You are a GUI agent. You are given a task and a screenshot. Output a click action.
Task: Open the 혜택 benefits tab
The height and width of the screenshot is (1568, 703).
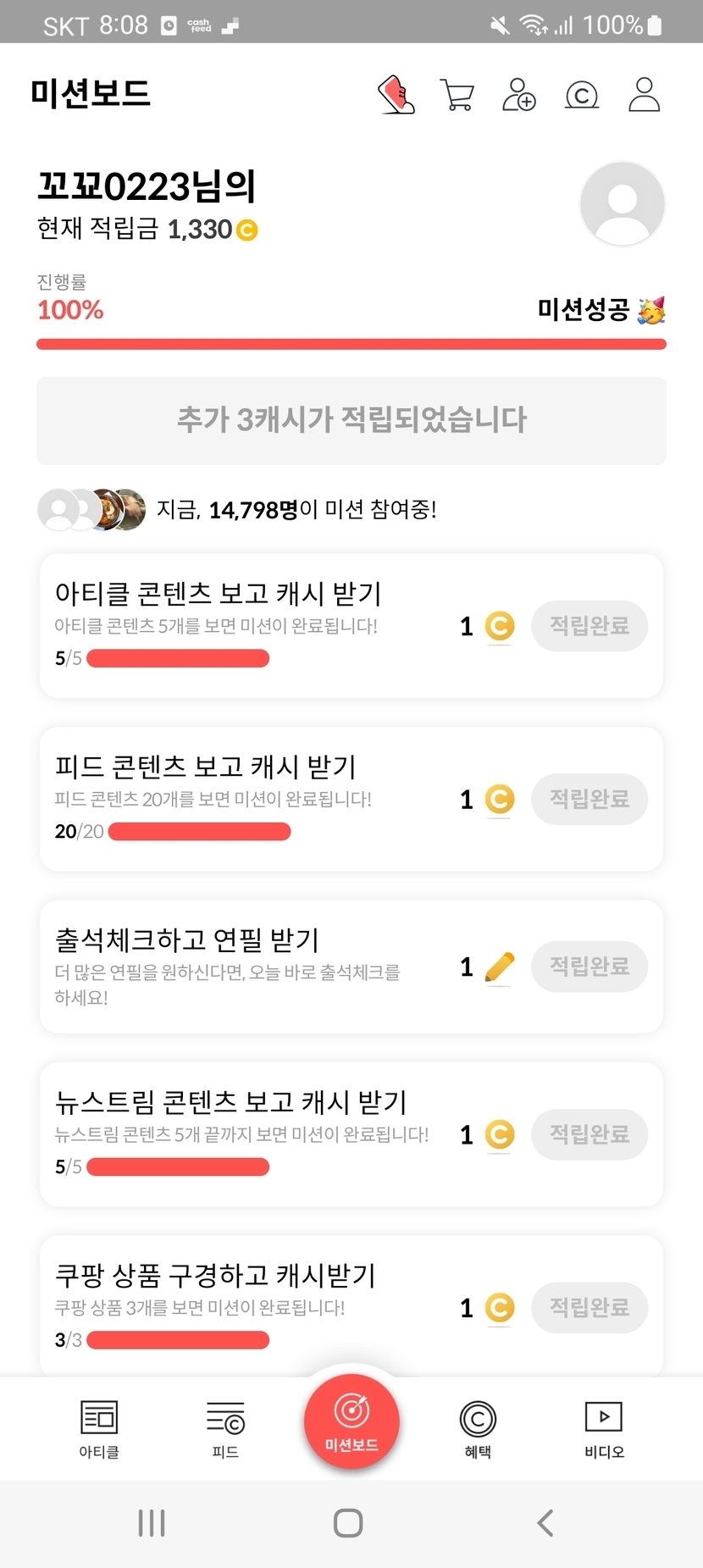click(478, 1429)
